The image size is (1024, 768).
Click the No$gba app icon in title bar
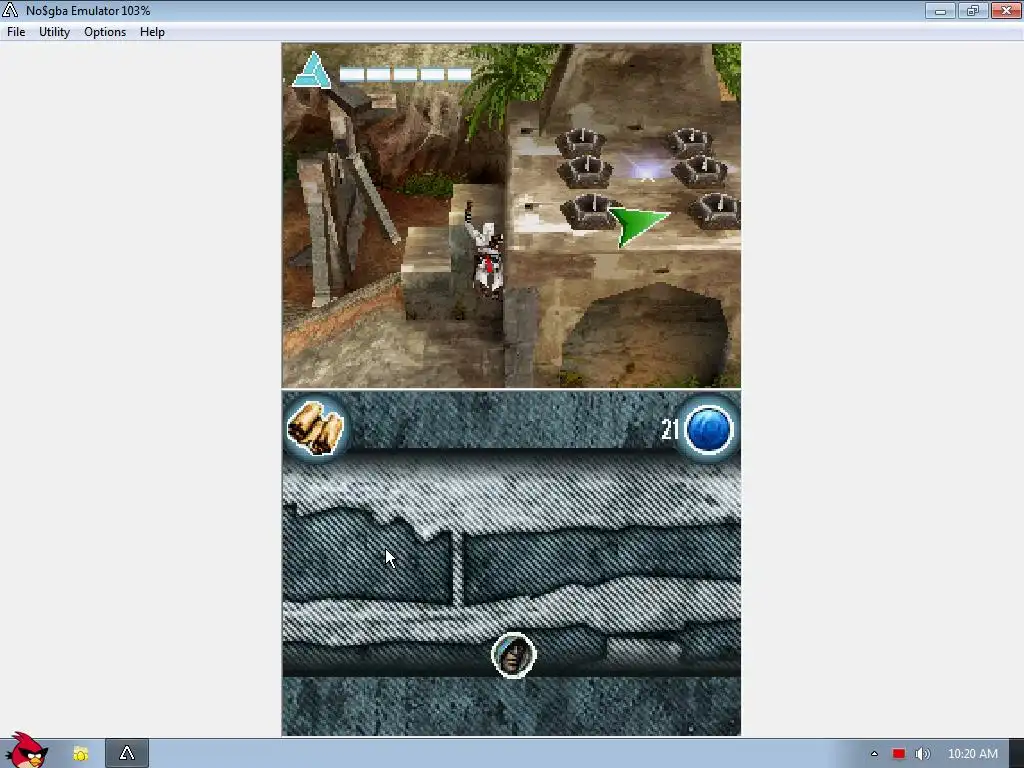(x=10, y=10)
